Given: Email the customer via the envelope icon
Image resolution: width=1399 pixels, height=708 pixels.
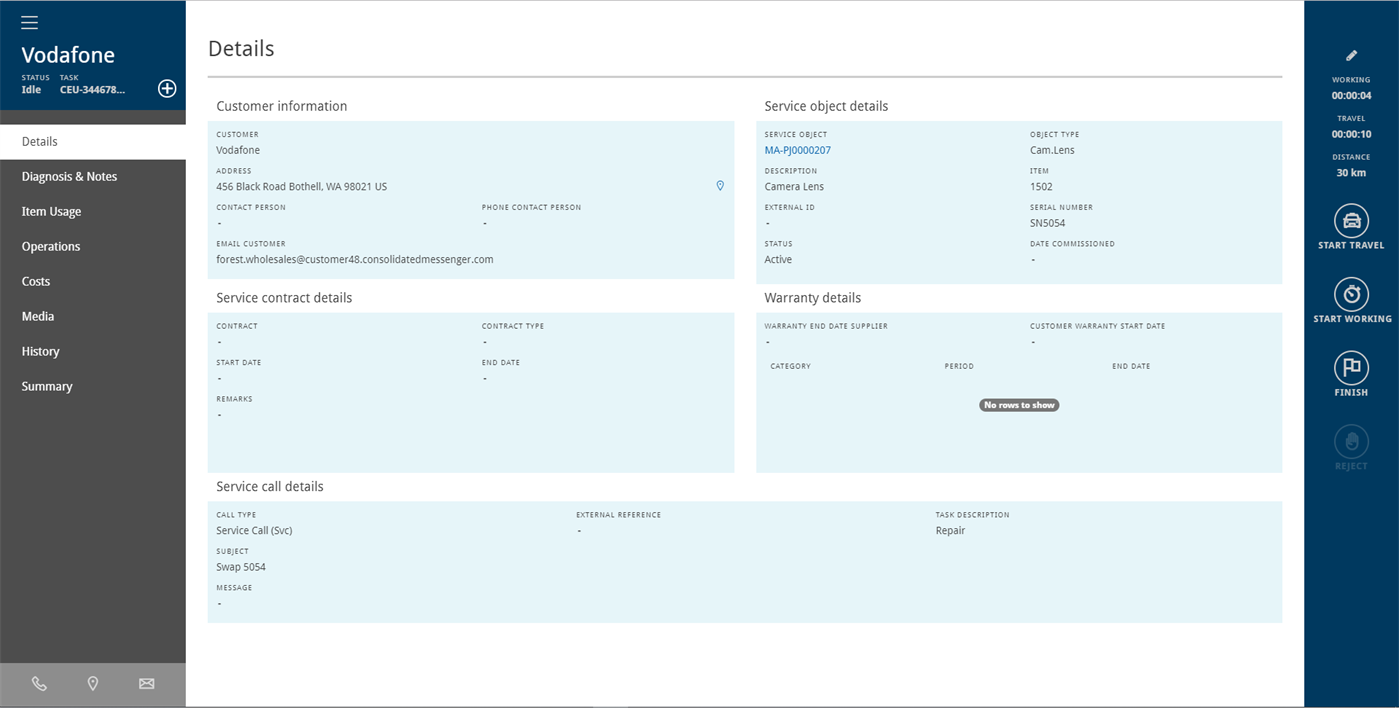Looking at the screenshot, I should tap(146, 683).
